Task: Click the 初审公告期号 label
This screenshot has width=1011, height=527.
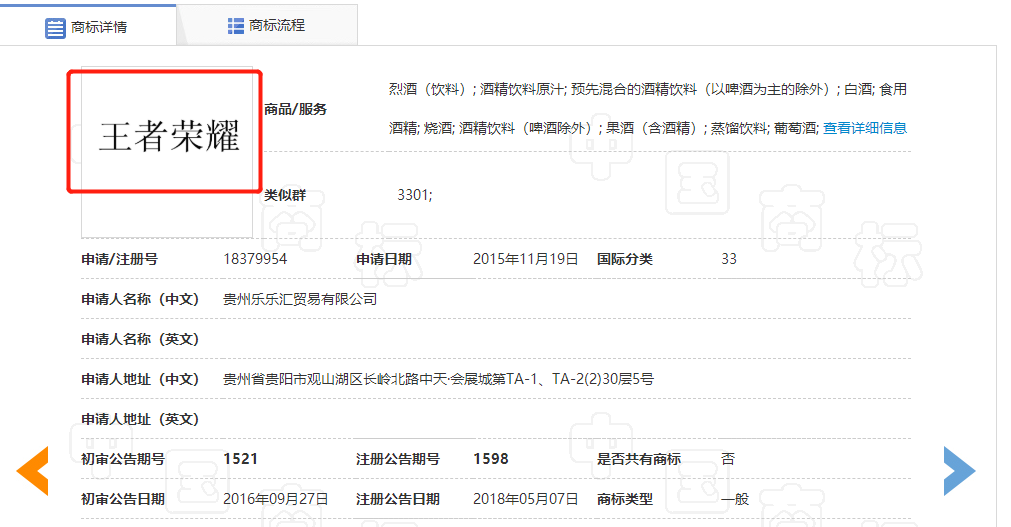Action: (x=123, y=459)
